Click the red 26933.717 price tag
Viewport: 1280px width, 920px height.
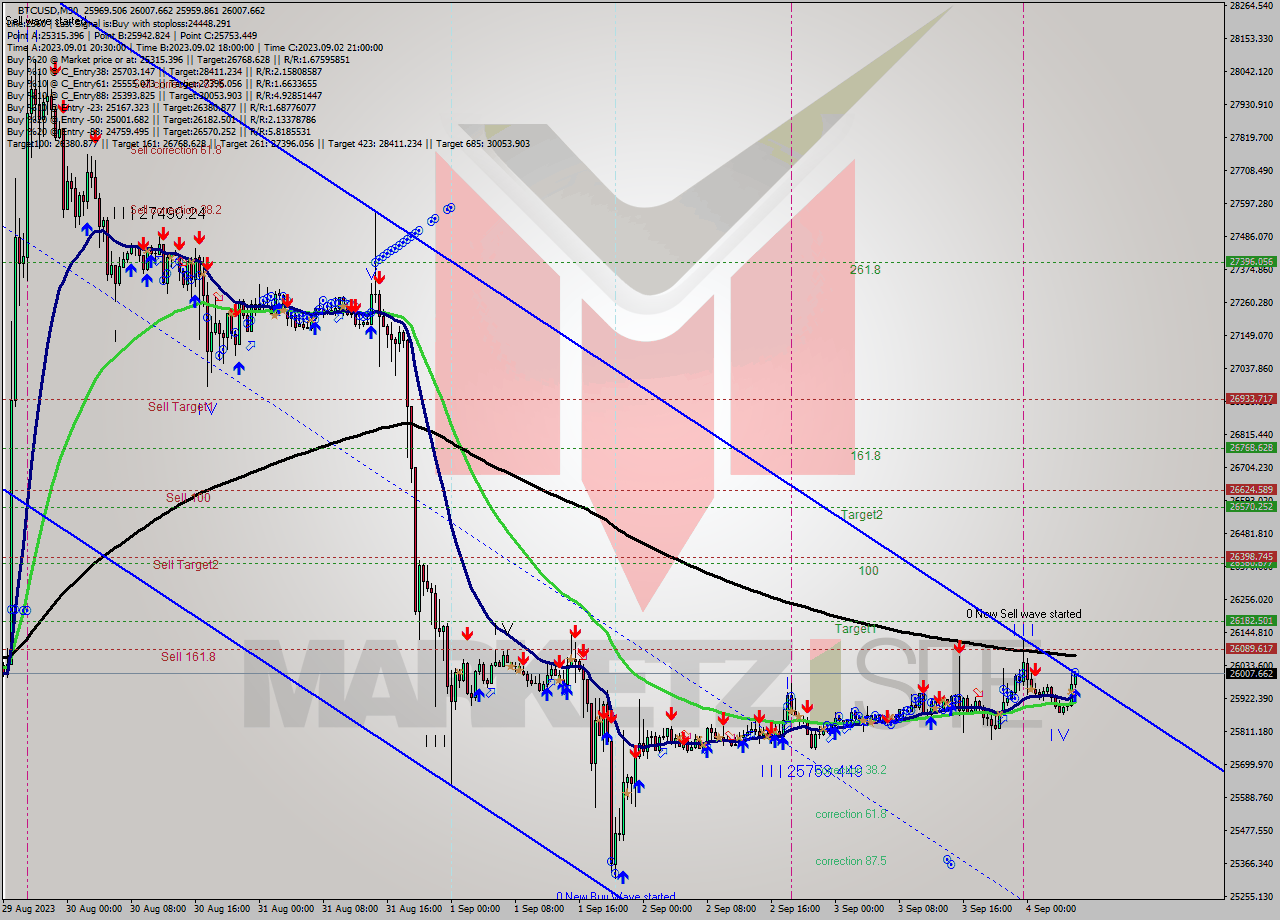1250,398
